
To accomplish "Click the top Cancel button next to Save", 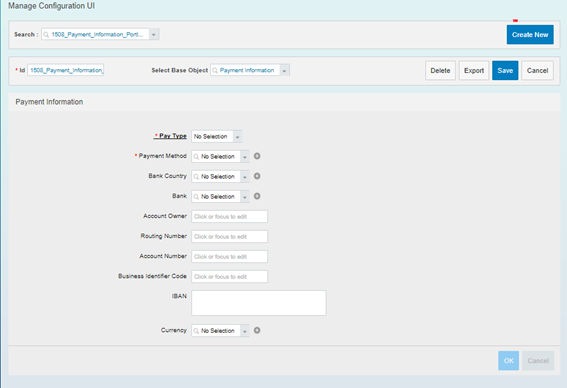I will [537, 71].
